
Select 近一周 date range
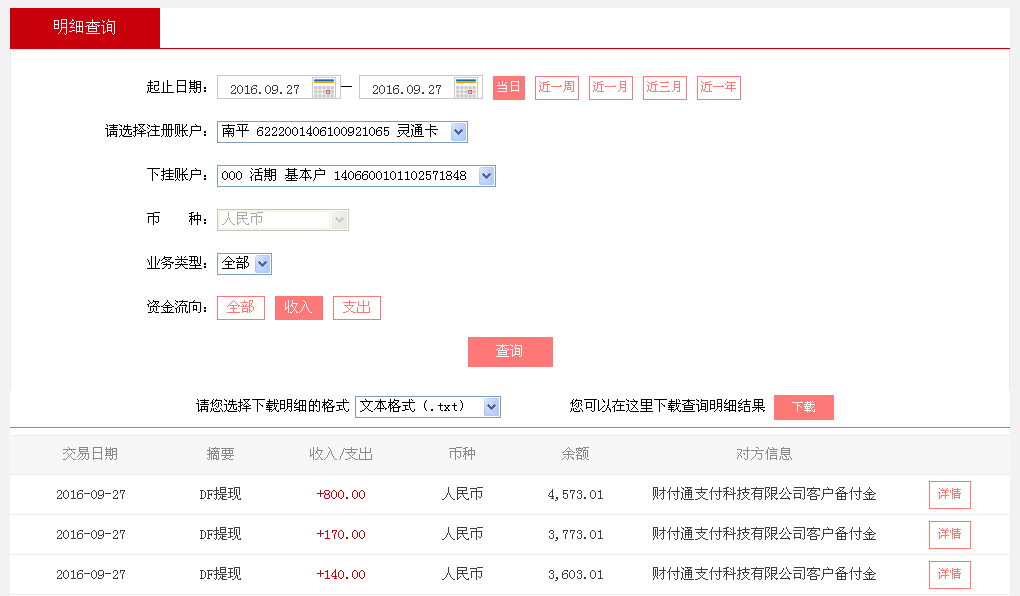(556, 87)
